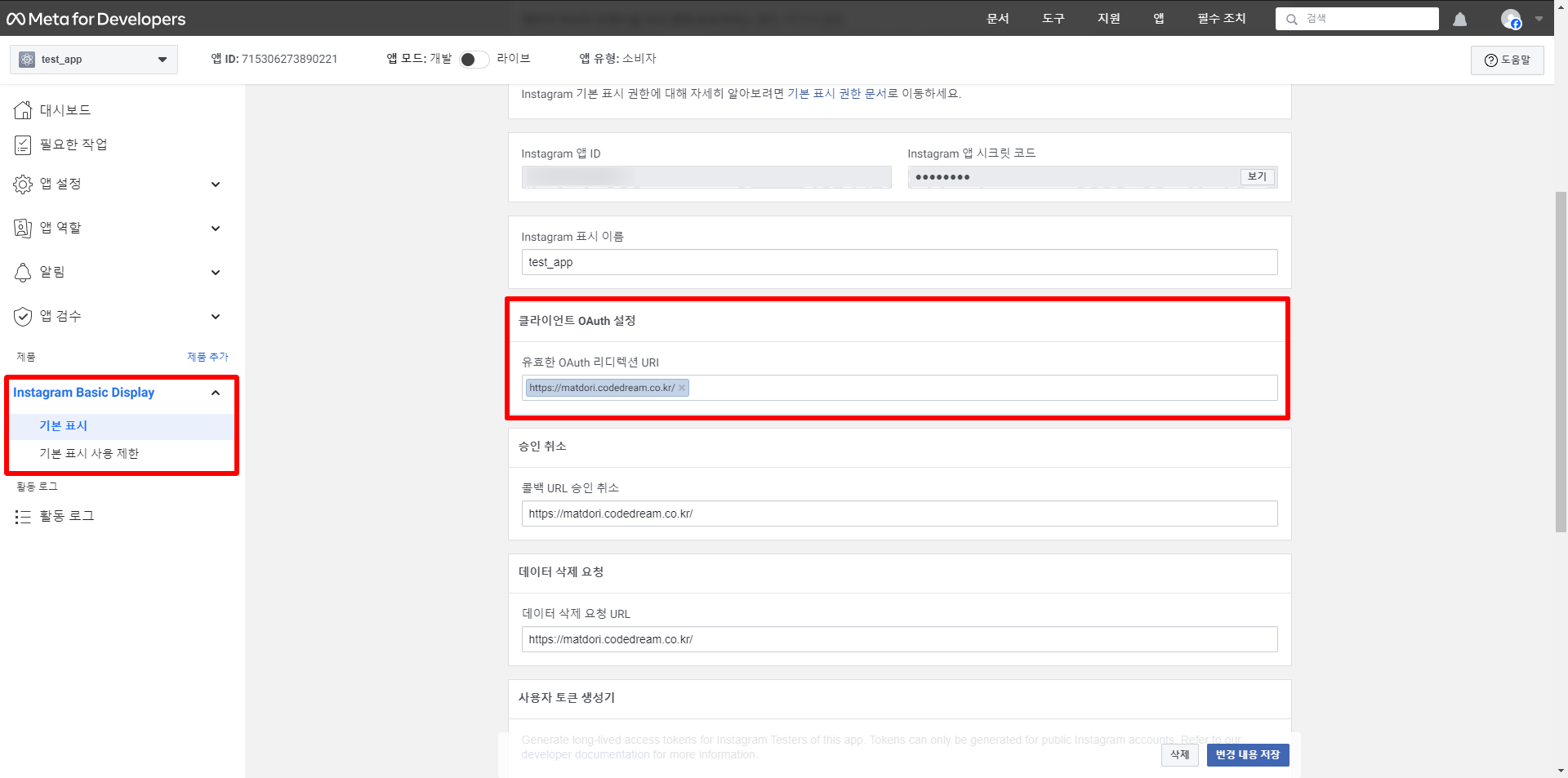
Task: Open the 도구 top menu
Action: (1053, 19)
